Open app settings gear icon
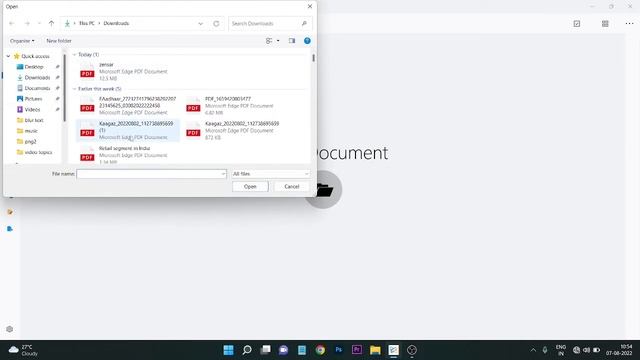 coord(9,329)
